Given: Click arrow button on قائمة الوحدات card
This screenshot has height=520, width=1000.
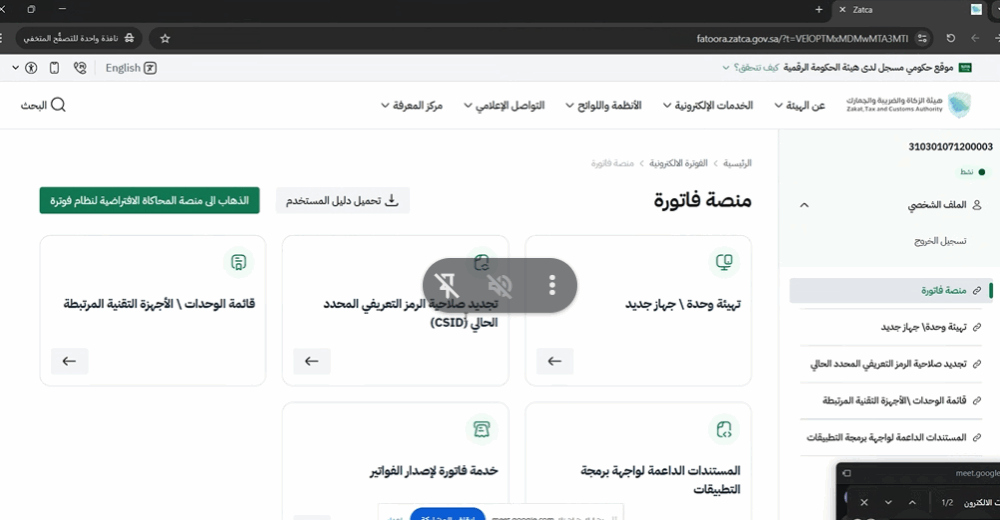Looking at the screenshot, I should pyautogui.click(x=70, y=361).
